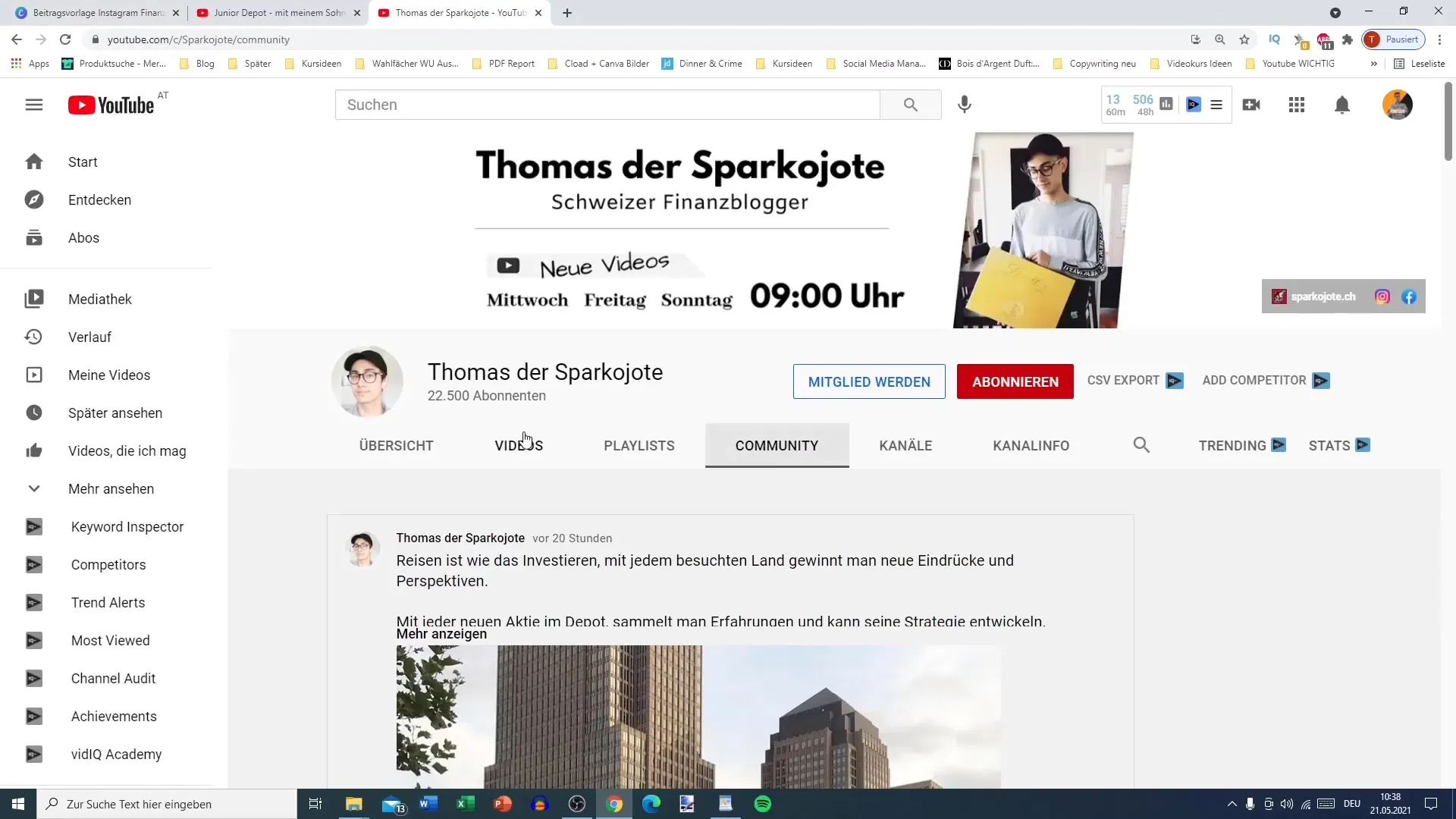Viewport: 1456px width, 819px height.
Task: Click the page vertical scrollbar
Action: (1448, 121)
